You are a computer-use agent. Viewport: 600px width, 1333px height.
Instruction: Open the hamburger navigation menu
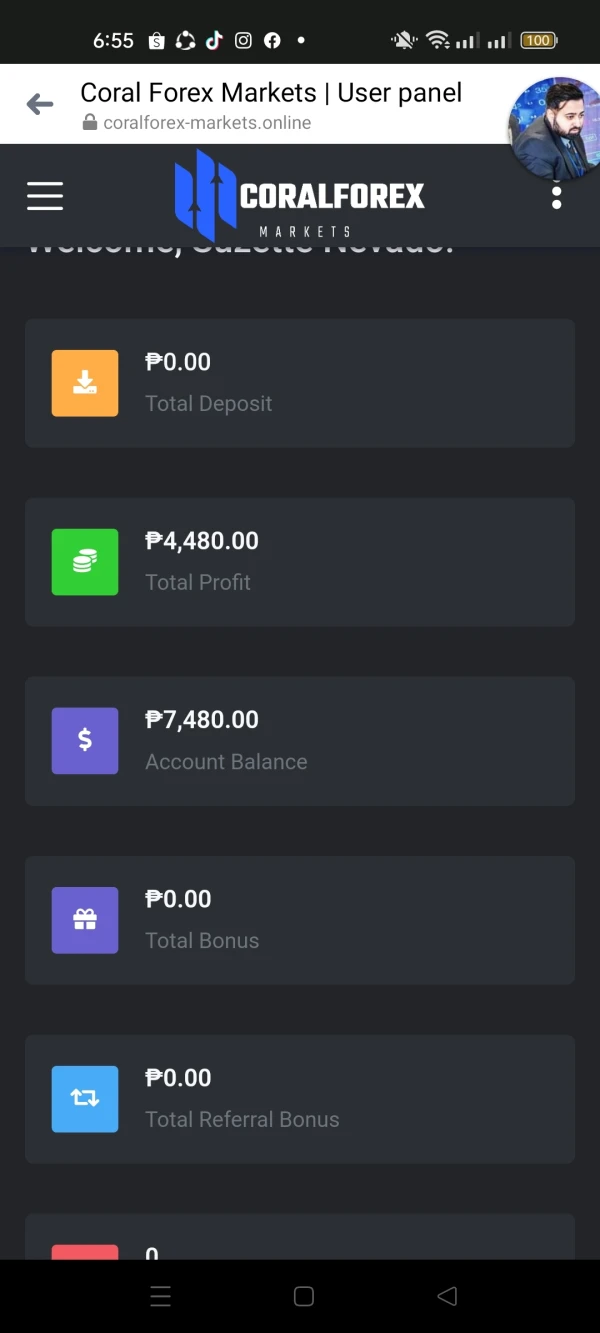click(45, 196)
